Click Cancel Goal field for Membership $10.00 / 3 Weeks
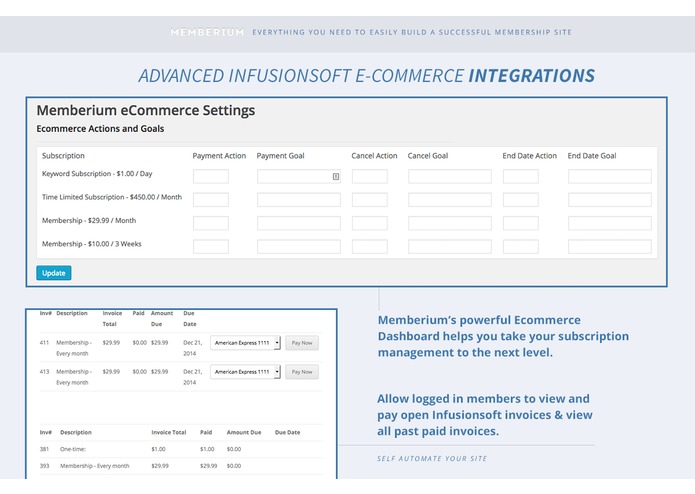Viewport: 695px width, 494px height. pyautogui.click(x=450, y=247)
